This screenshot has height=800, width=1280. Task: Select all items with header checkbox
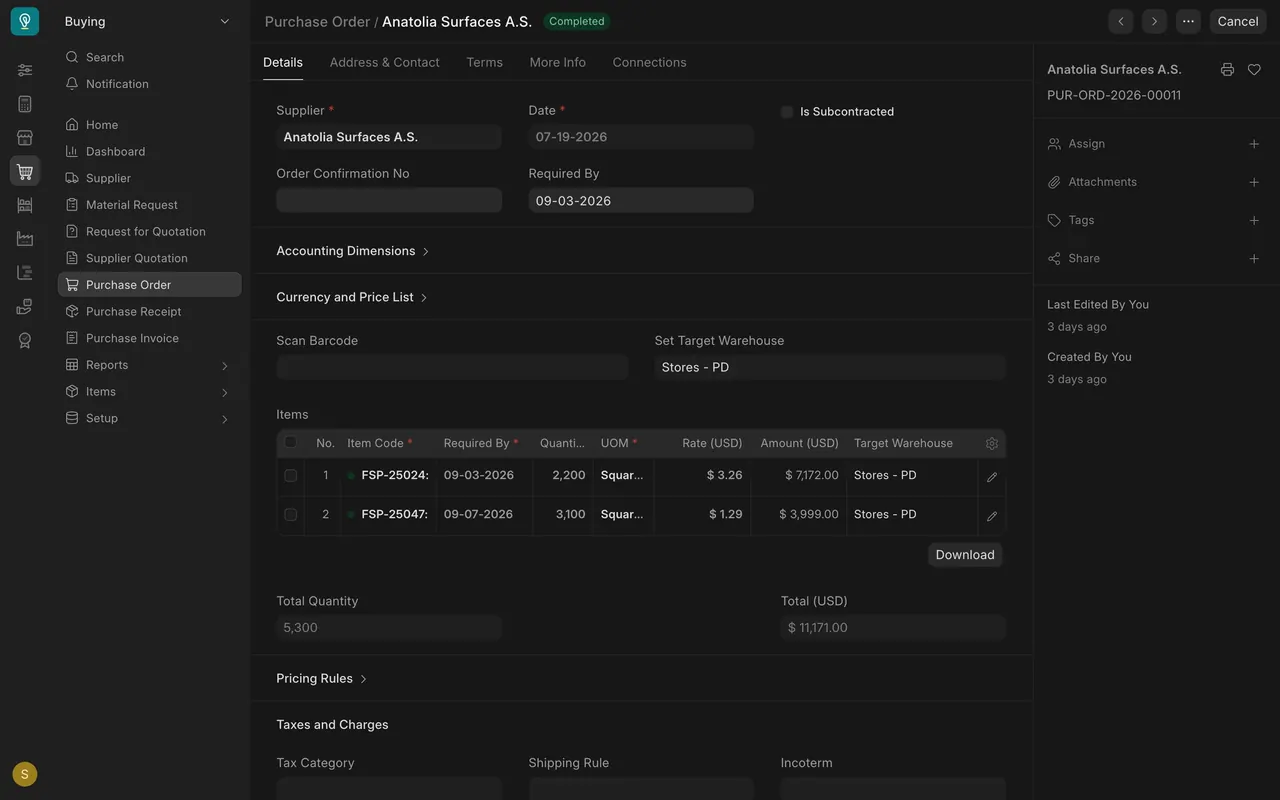(x=290, y=442)
